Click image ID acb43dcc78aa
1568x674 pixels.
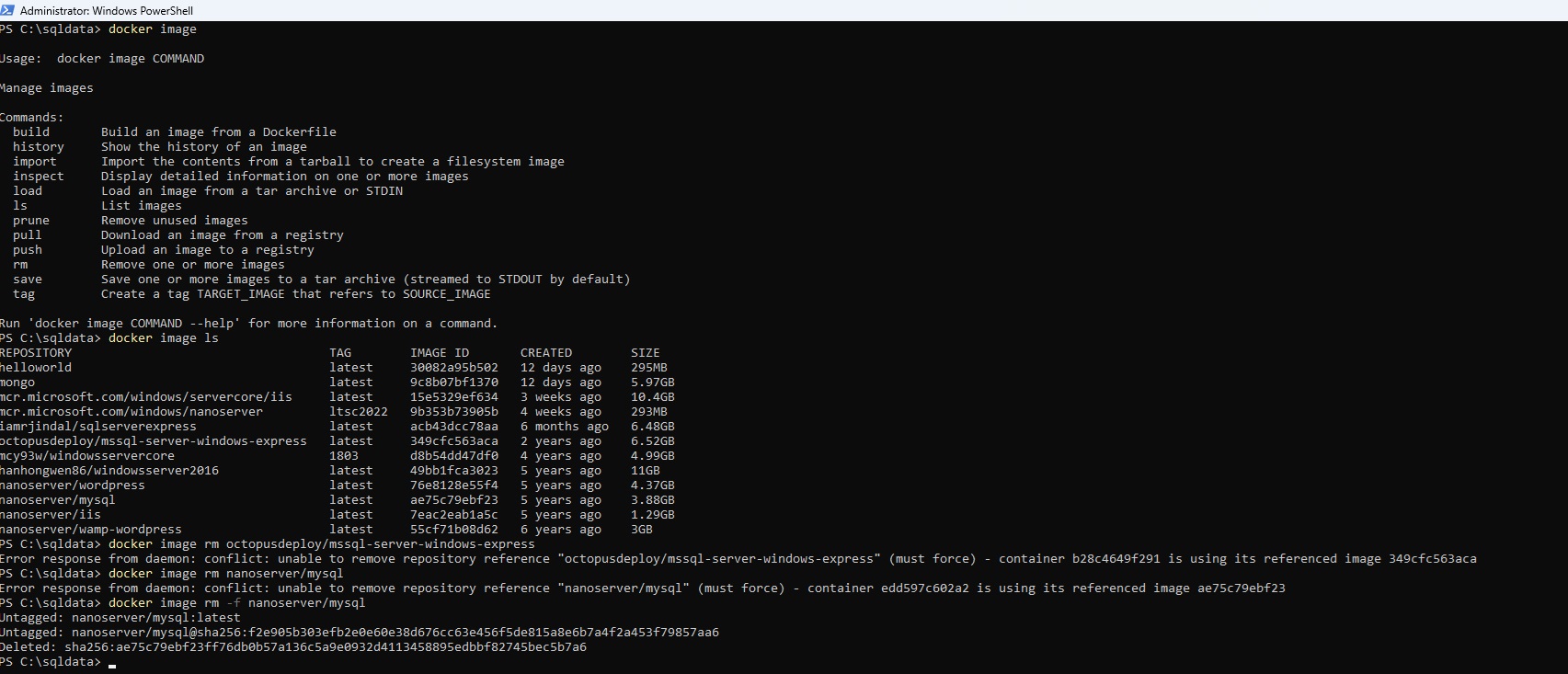click(x=454, y=427)
